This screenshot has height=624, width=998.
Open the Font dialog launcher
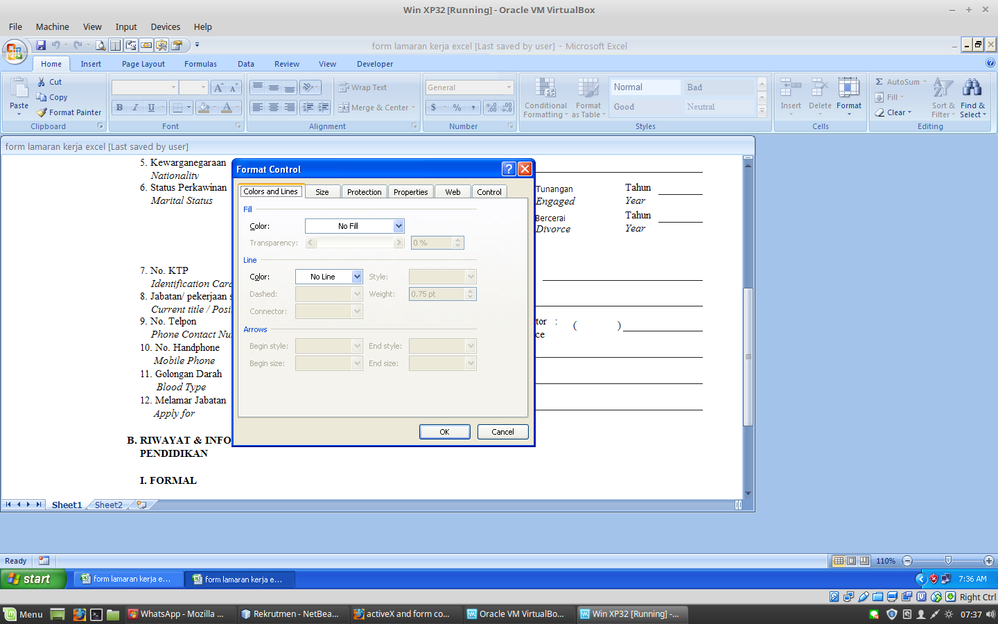(239, 126)
